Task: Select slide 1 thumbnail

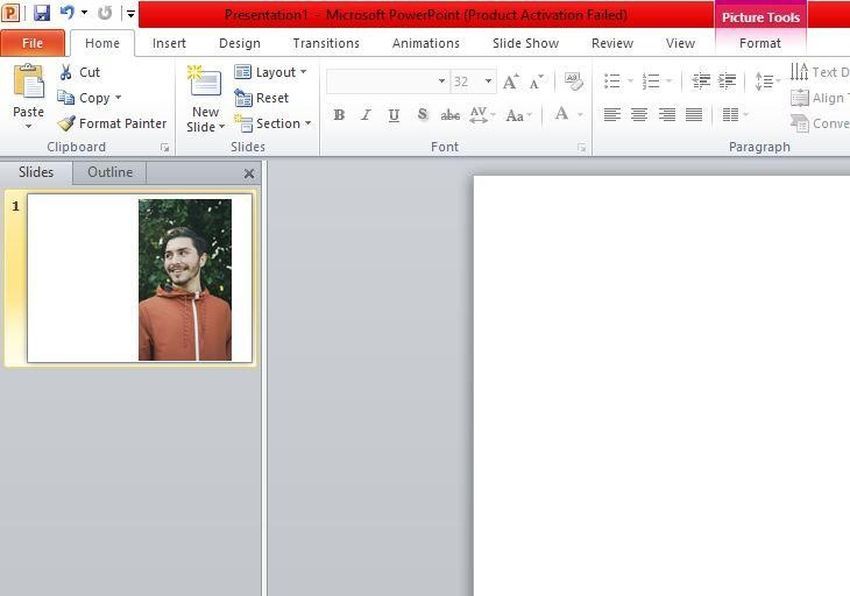Action: [139, 279]
